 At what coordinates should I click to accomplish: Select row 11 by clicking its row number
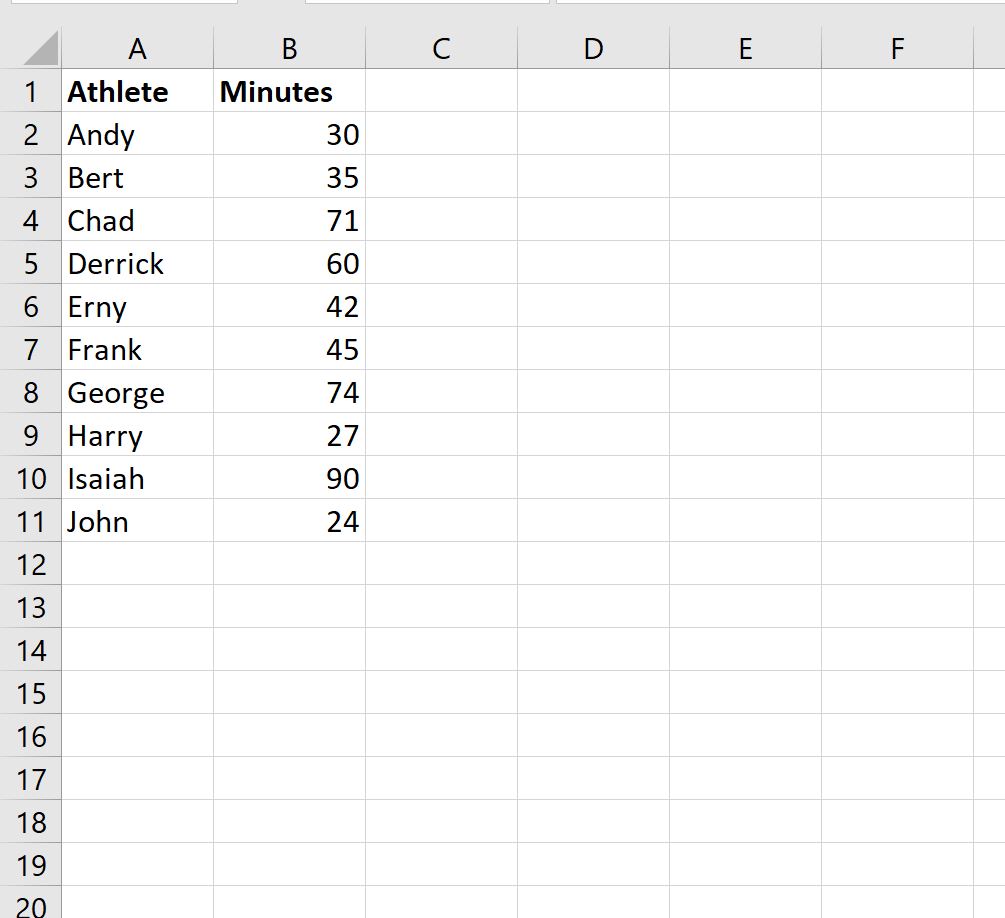31,521
